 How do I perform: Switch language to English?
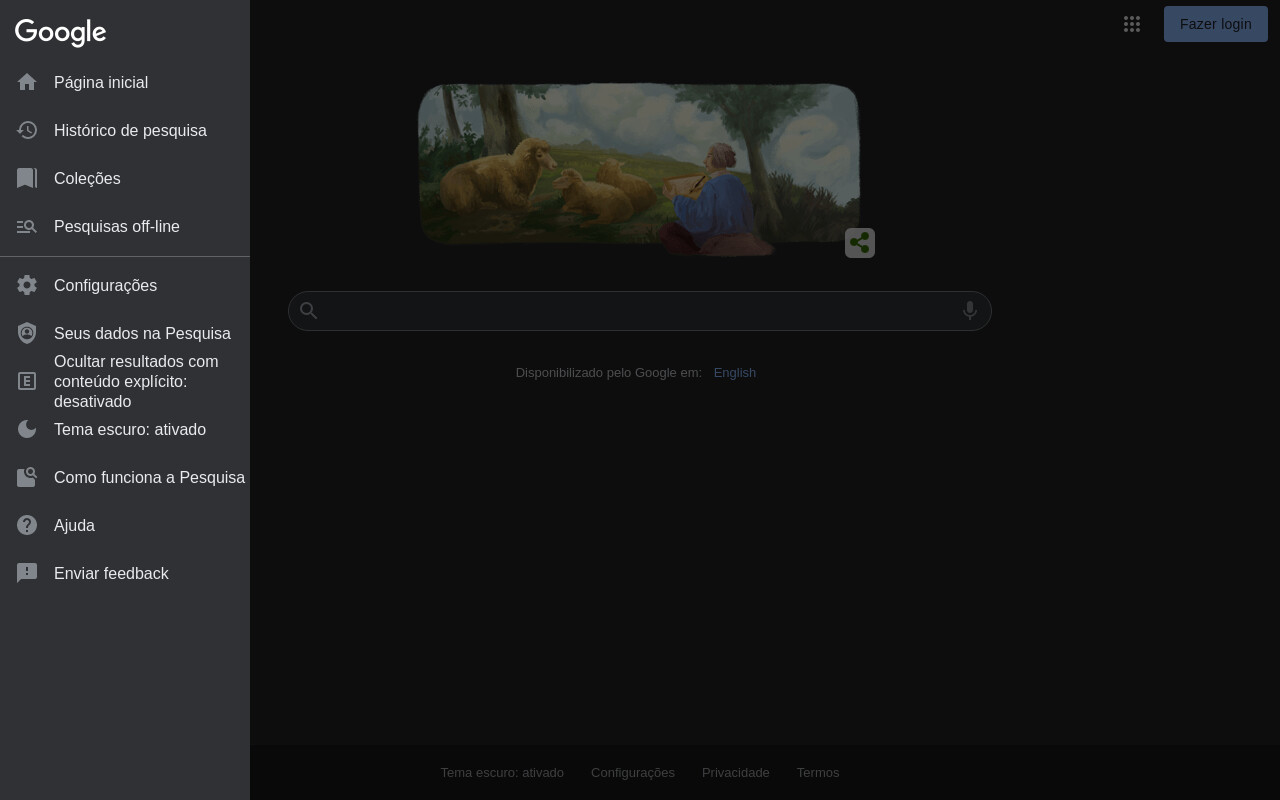[x=735, y=372]
